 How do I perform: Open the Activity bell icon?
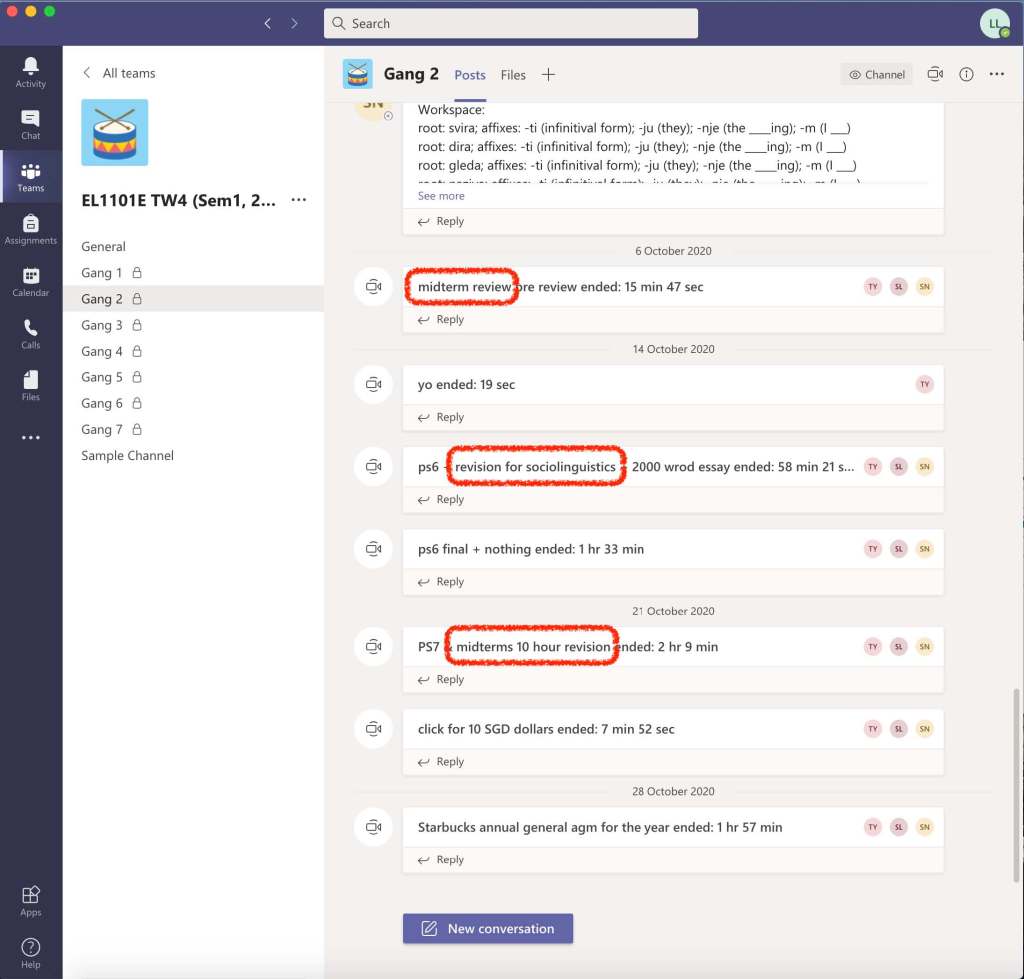coord(30,71)
